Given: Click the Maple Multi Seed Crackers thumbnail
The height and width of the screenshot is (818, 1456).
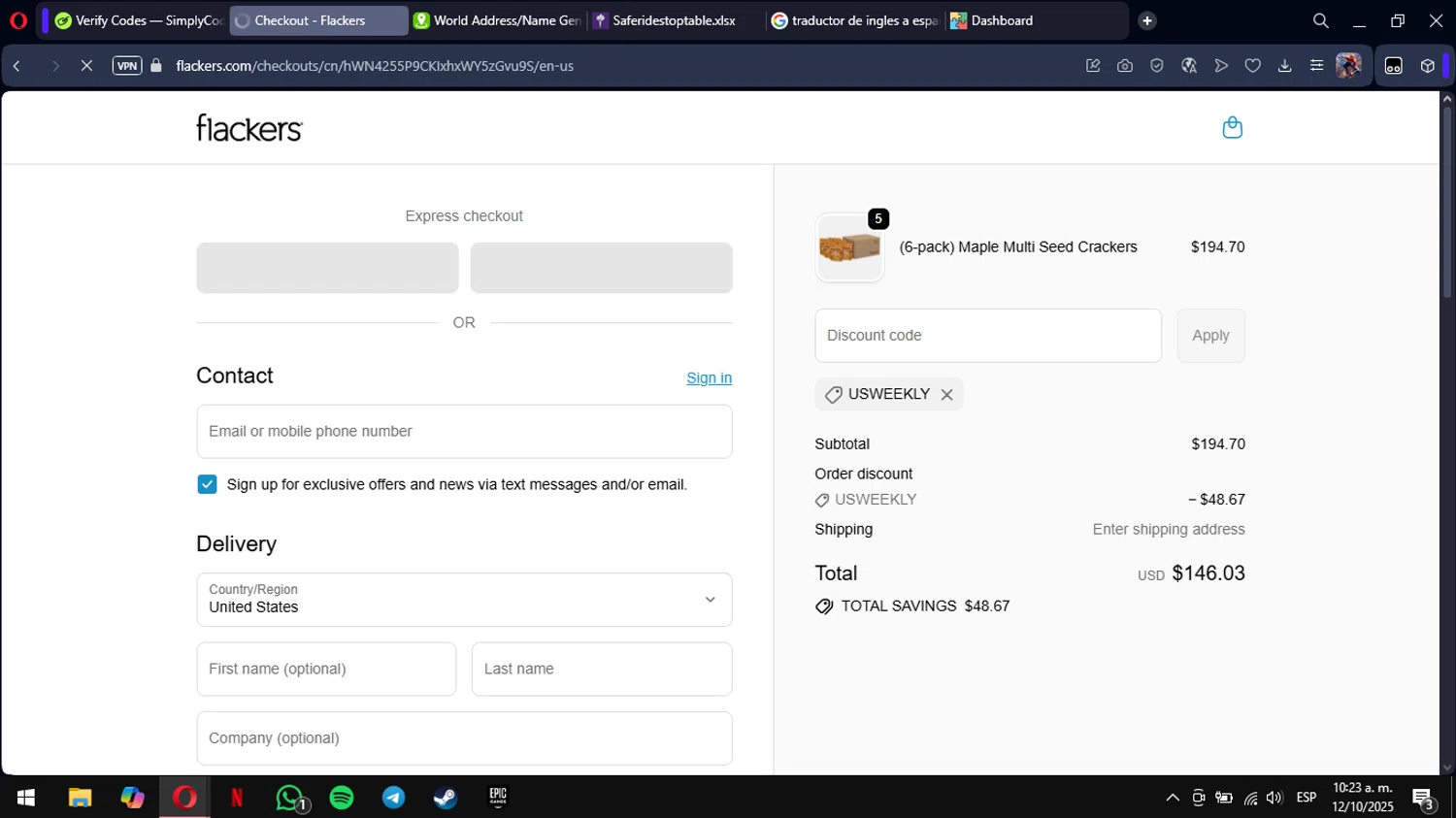Looking at the screenshot, I should tap(849, 247).
